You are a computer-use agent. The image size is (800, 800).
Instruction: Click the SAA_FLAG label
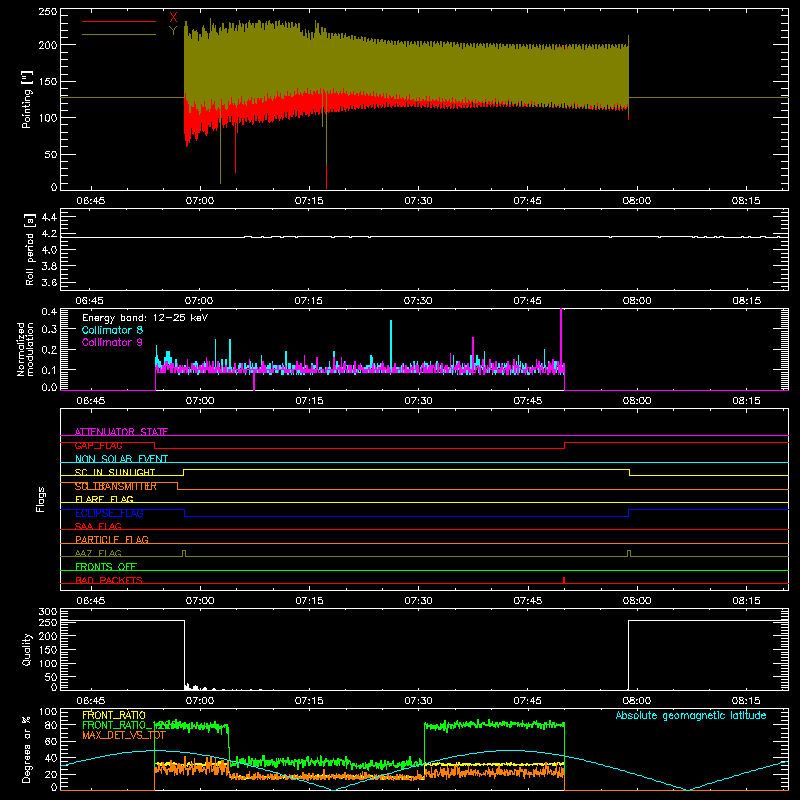(98, 526)
